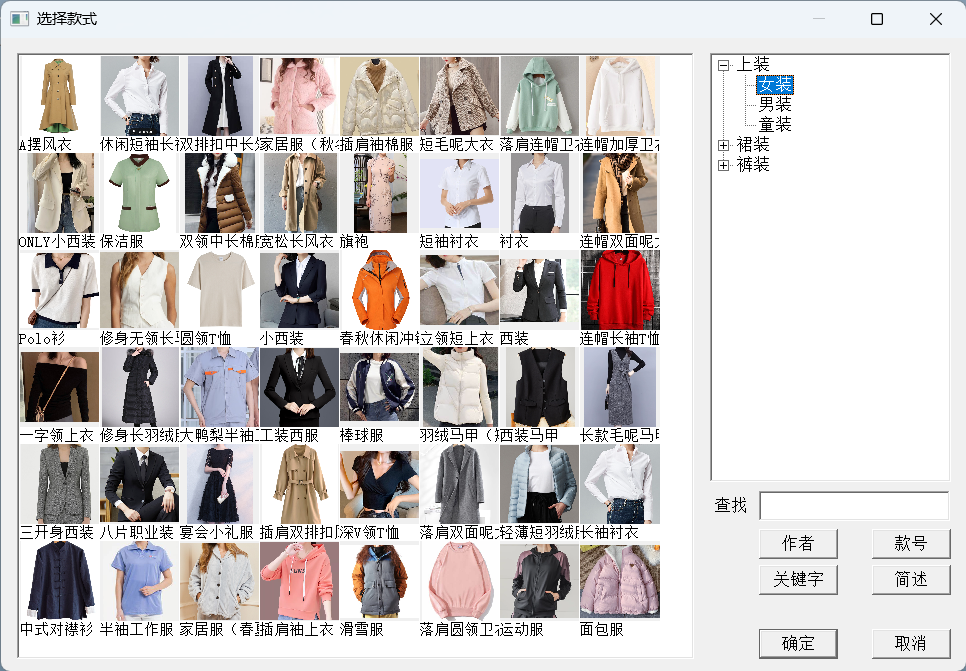Choose the 滑雪服 ski wear thumbnail
966x671 pixels.
pyautogui.click(x=379, y=581)
